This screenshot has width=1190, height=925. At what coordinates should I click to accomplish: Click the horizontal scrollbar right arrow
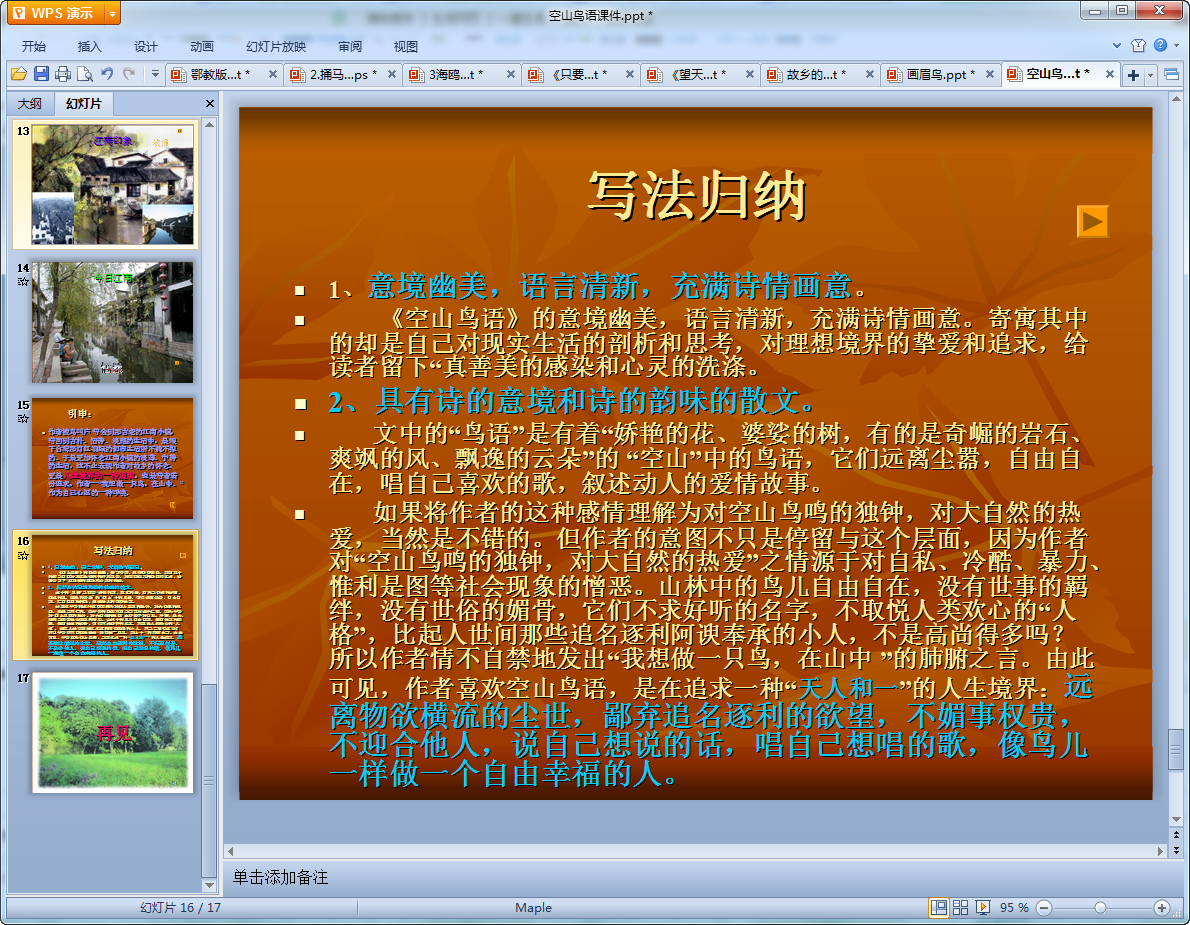coord(1160,851)
